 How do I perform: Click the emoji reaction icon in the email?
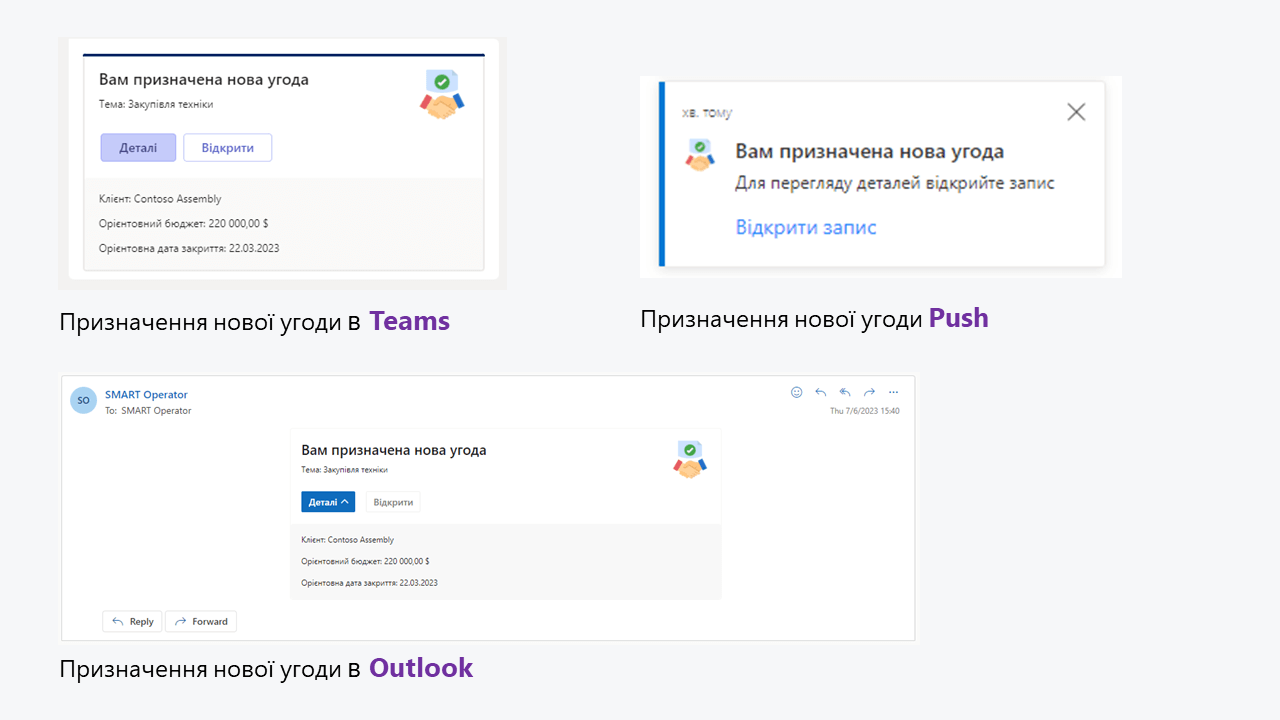797,392
